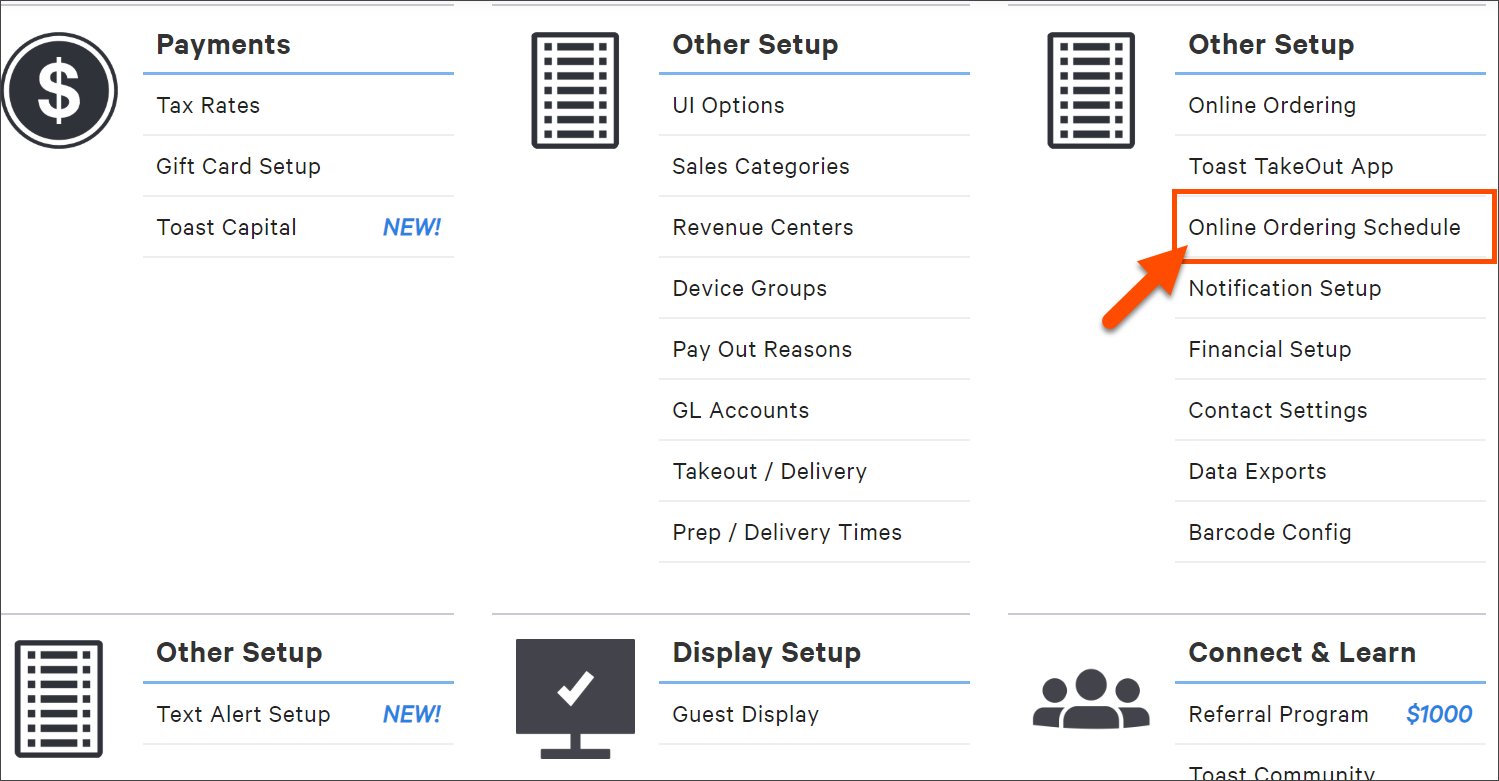Image resolution: width=1499 pixels, height=781 pixels.
Task: Open Sales Categories
Action: pos(761,166)
